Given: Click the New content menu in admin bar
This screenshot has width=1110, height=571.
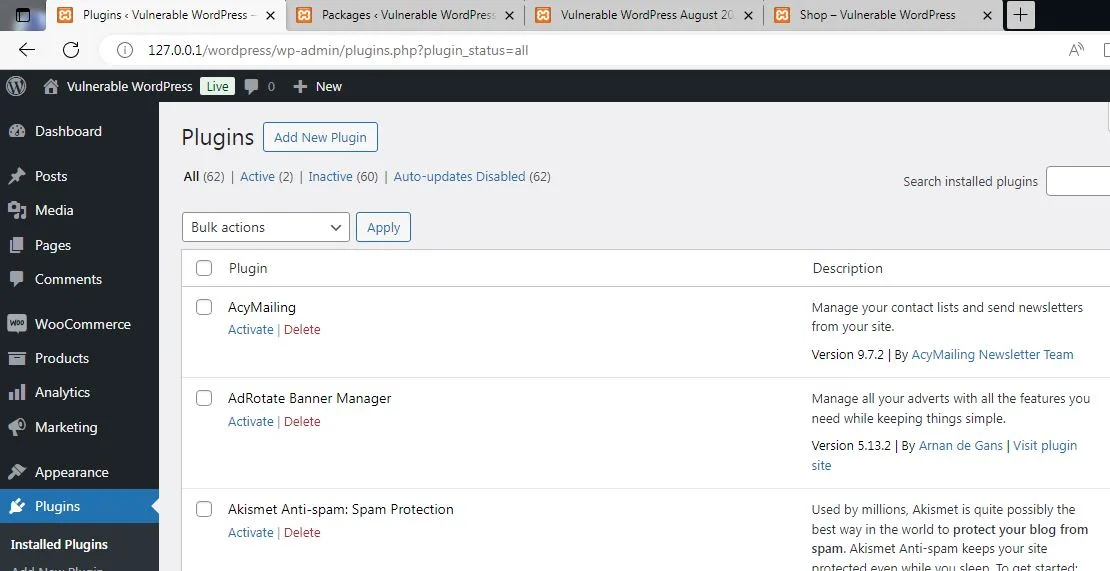Looking at the screenshot, I should (317, 86).
